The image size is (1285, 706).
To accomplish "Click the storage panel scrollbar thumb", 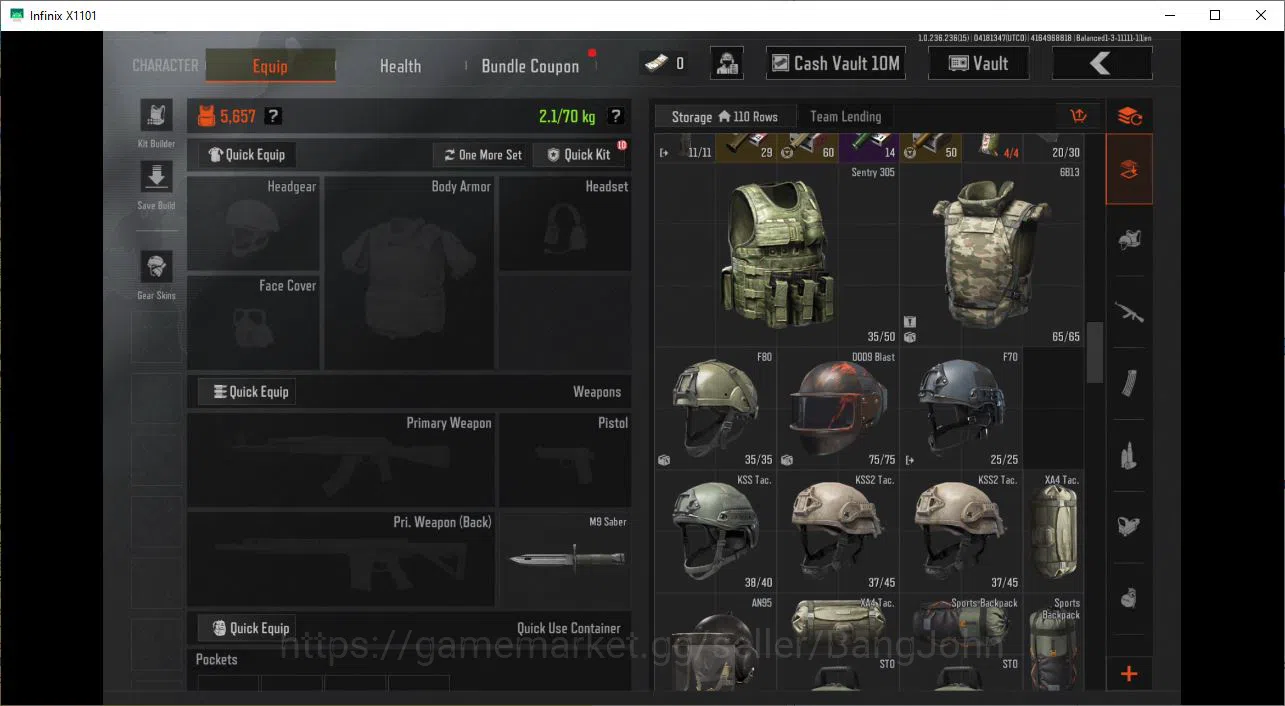I will (1095, 352).
